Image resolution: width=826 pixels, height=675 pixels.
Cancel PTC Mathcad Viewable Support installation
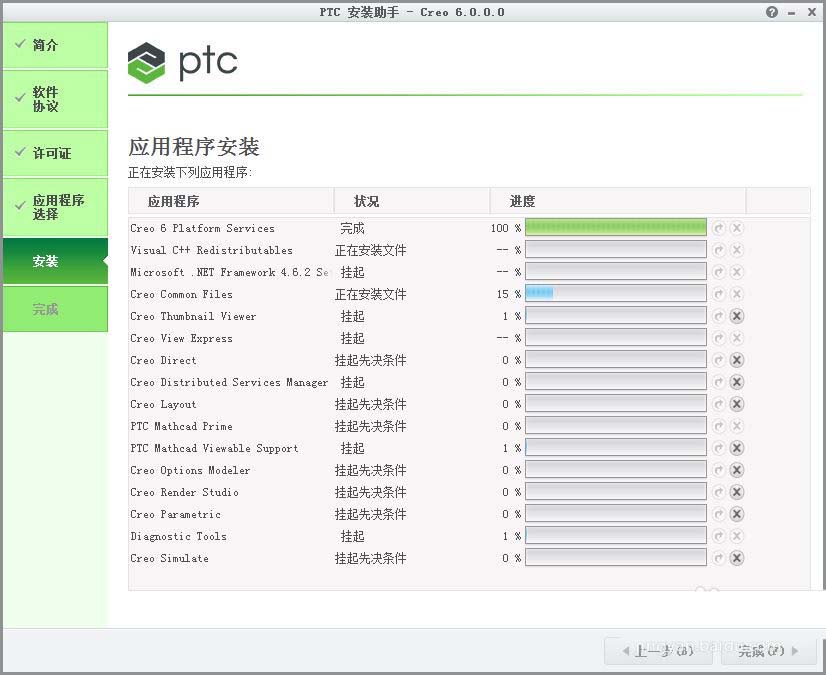tap(736, 448)
